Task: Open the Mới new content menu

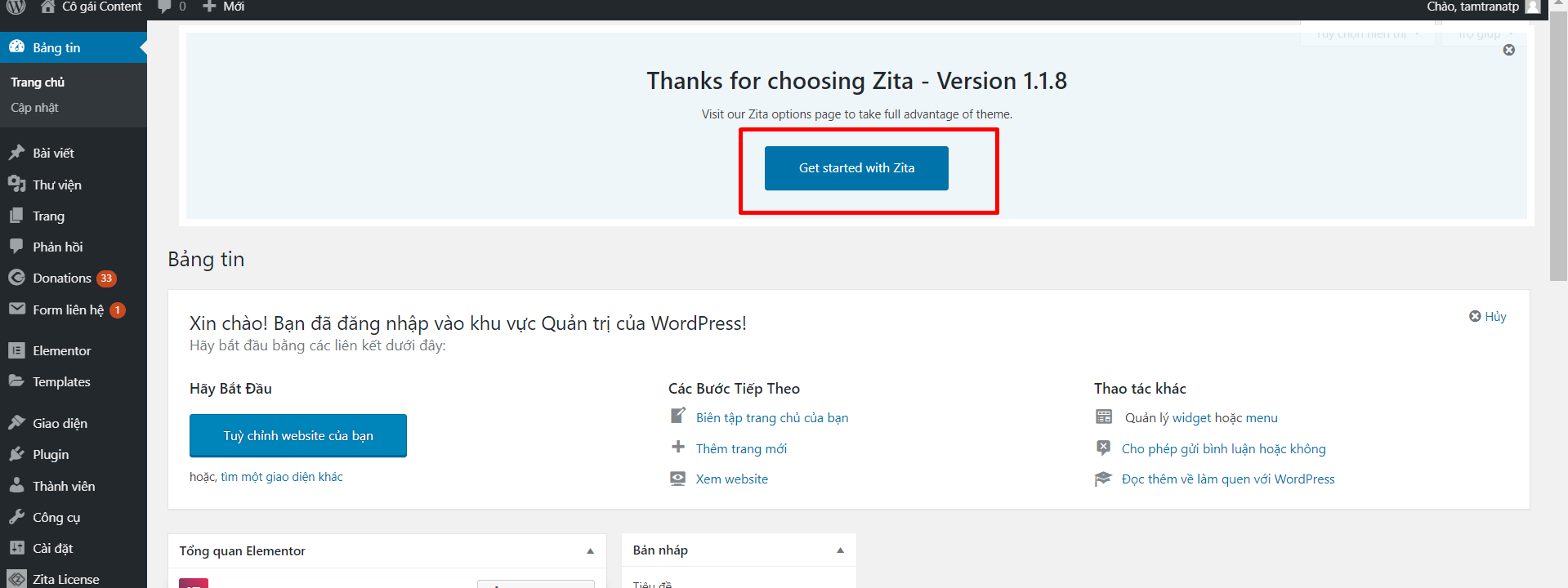Action: [223, 7]
